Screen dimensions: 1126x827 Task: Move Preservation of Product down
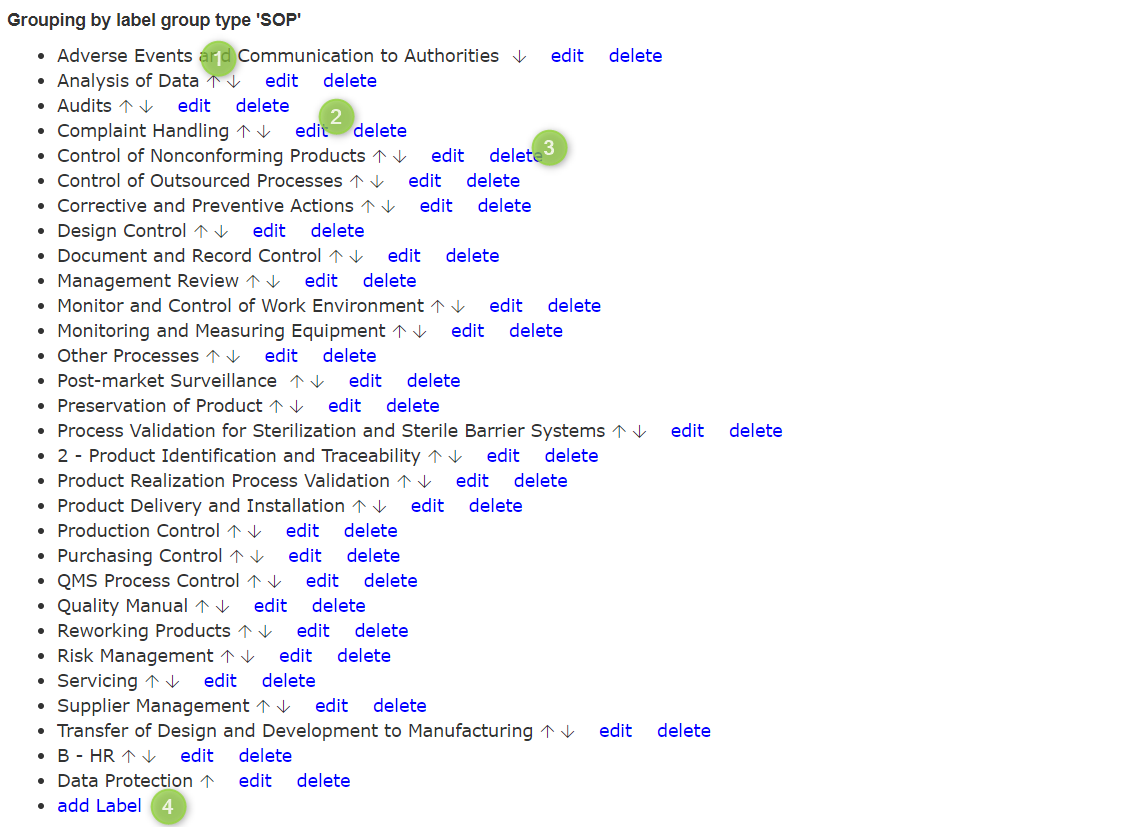pos(296,407)
